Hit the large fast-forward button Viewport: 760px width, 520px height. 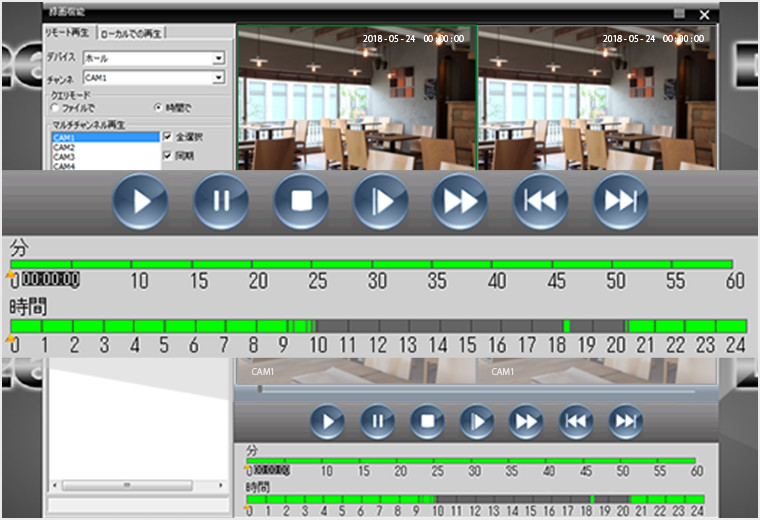pyautogui.click(x=460, y=201)
